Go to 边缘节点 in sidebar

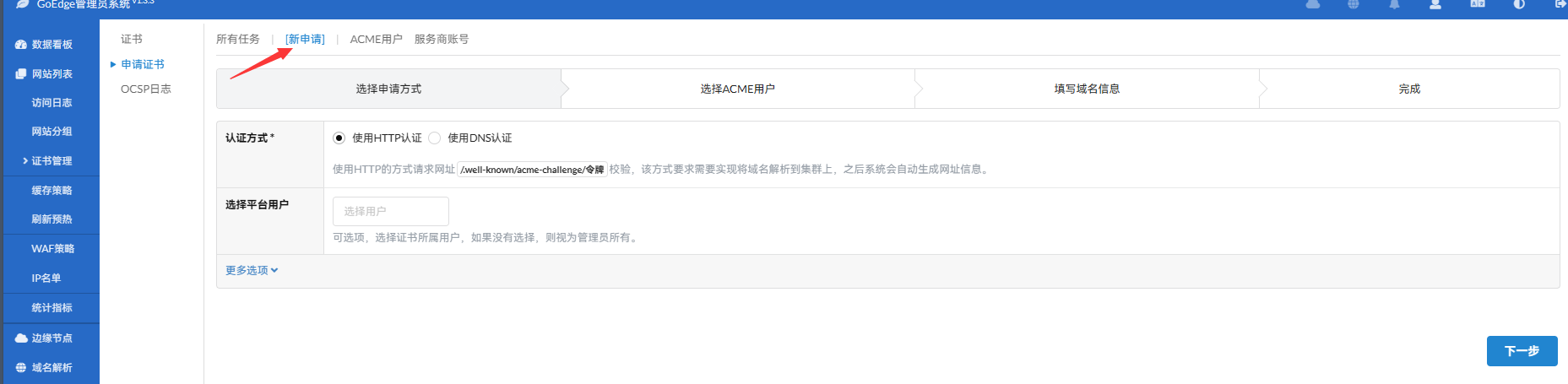click(x=52, y=338)
